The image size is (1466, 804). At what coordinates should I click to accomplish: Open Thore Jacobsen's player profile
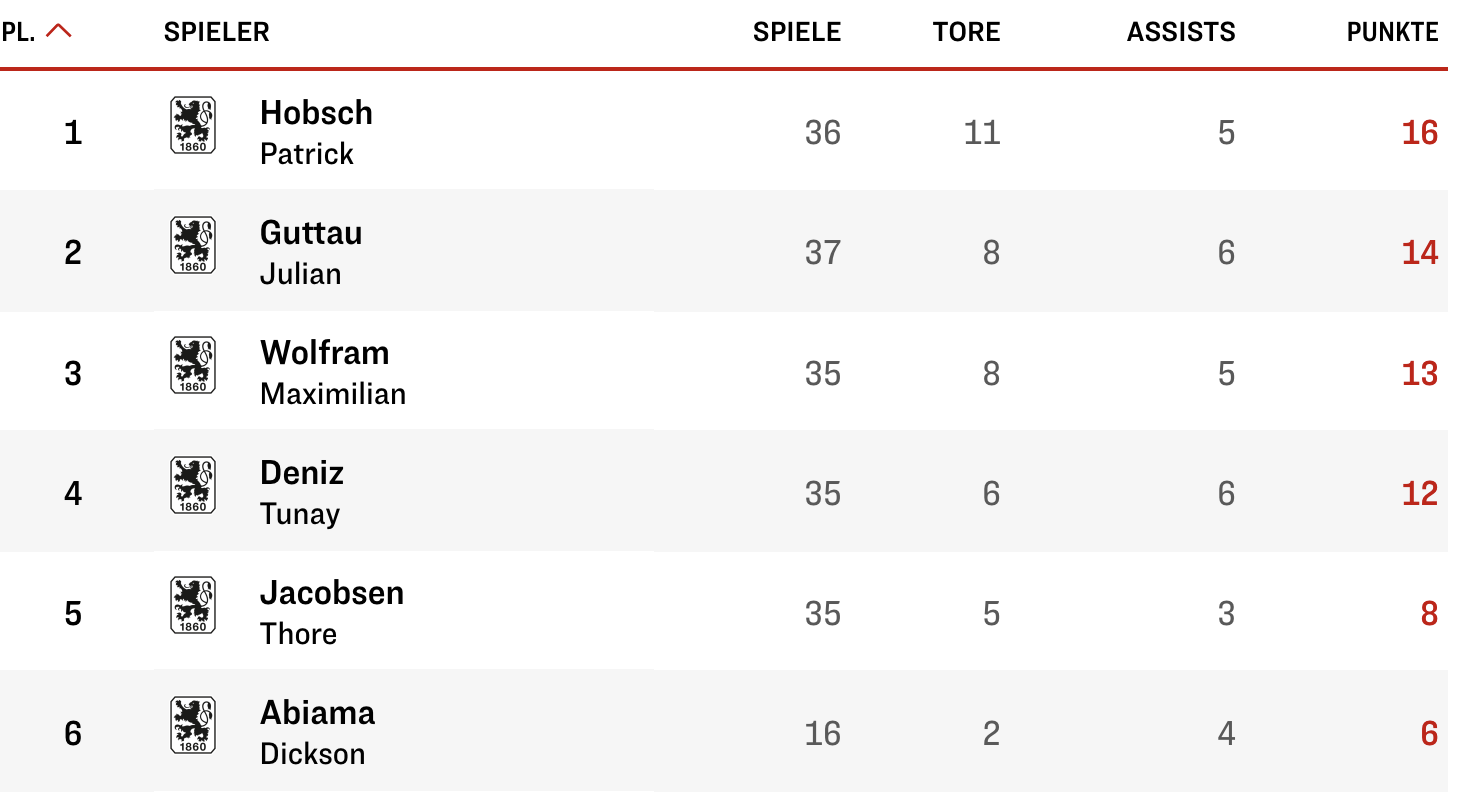tap(331, 612)
